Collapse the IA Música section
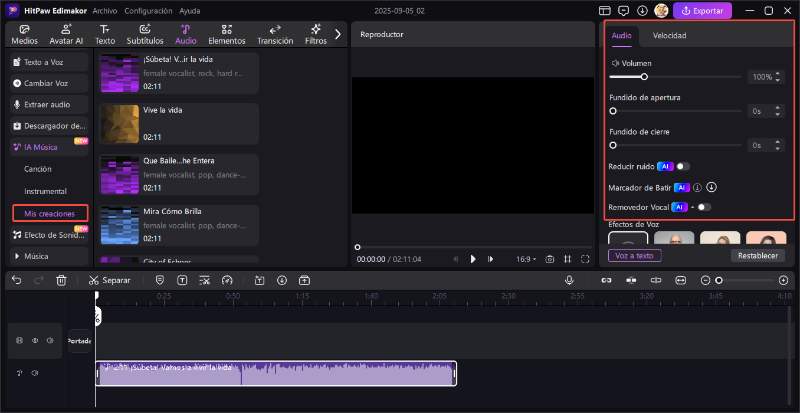800x413 pixels. 49,147
